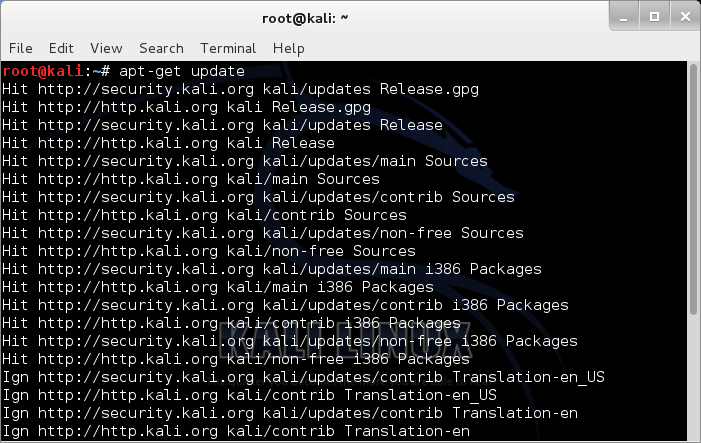Screen dimensions: 701x443
Task: Click the last kali/contrib Translation-en line
Action: point(236,431)
